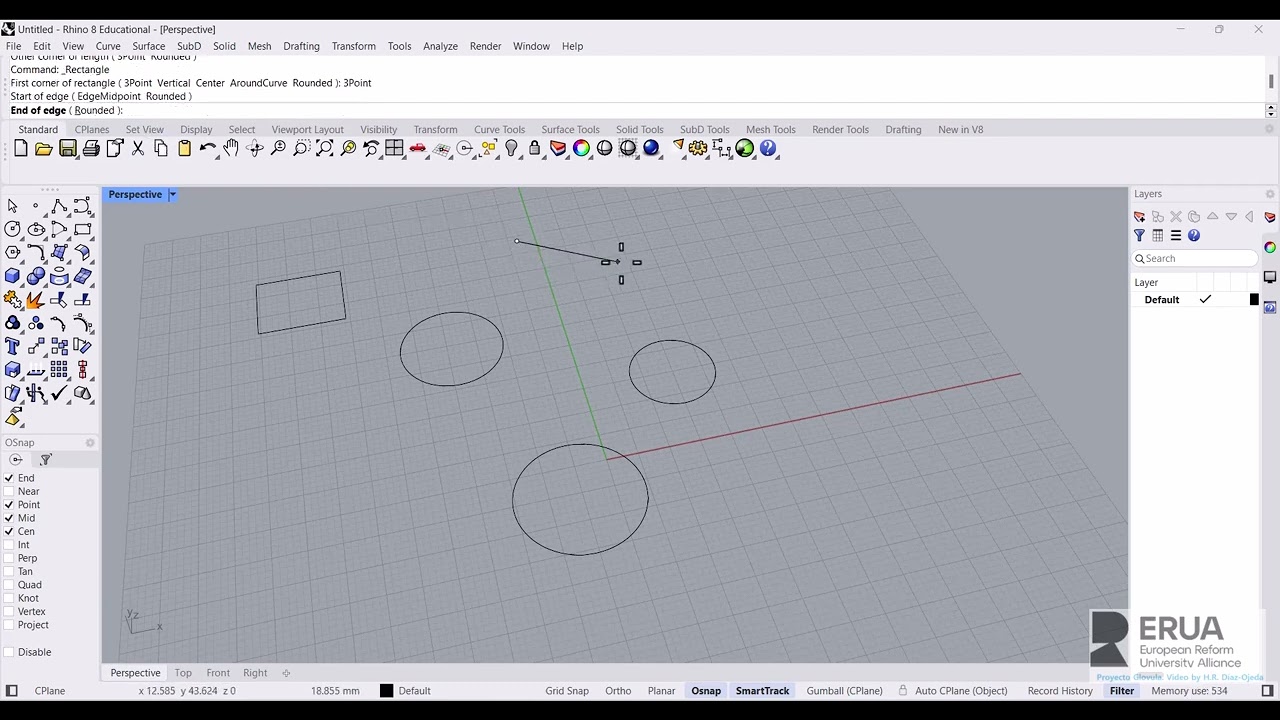Screen dimensions: 1280x720
Task: Open the Curve menu
Action: pyautogui.click(x=108, y=46)
